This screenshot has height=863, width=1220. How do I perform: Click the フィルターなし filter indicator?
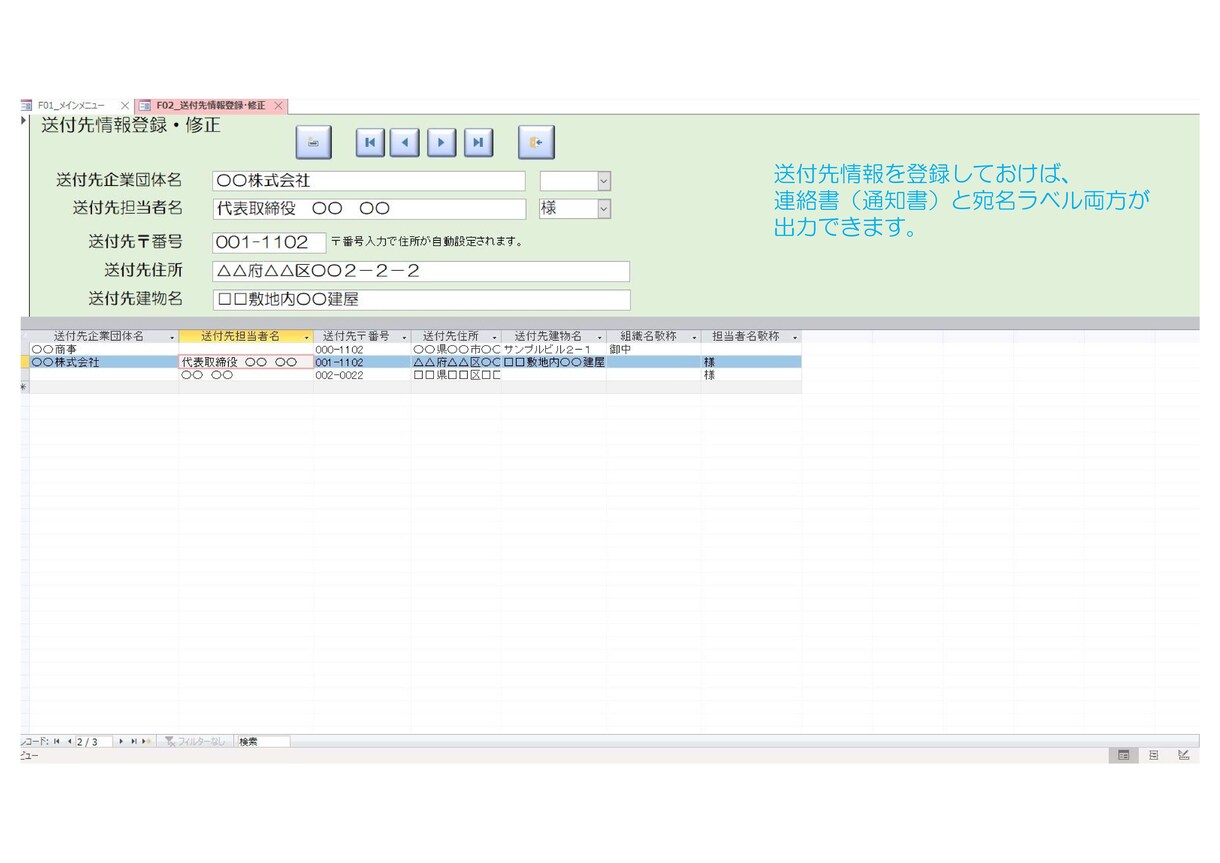coord(195,741)
